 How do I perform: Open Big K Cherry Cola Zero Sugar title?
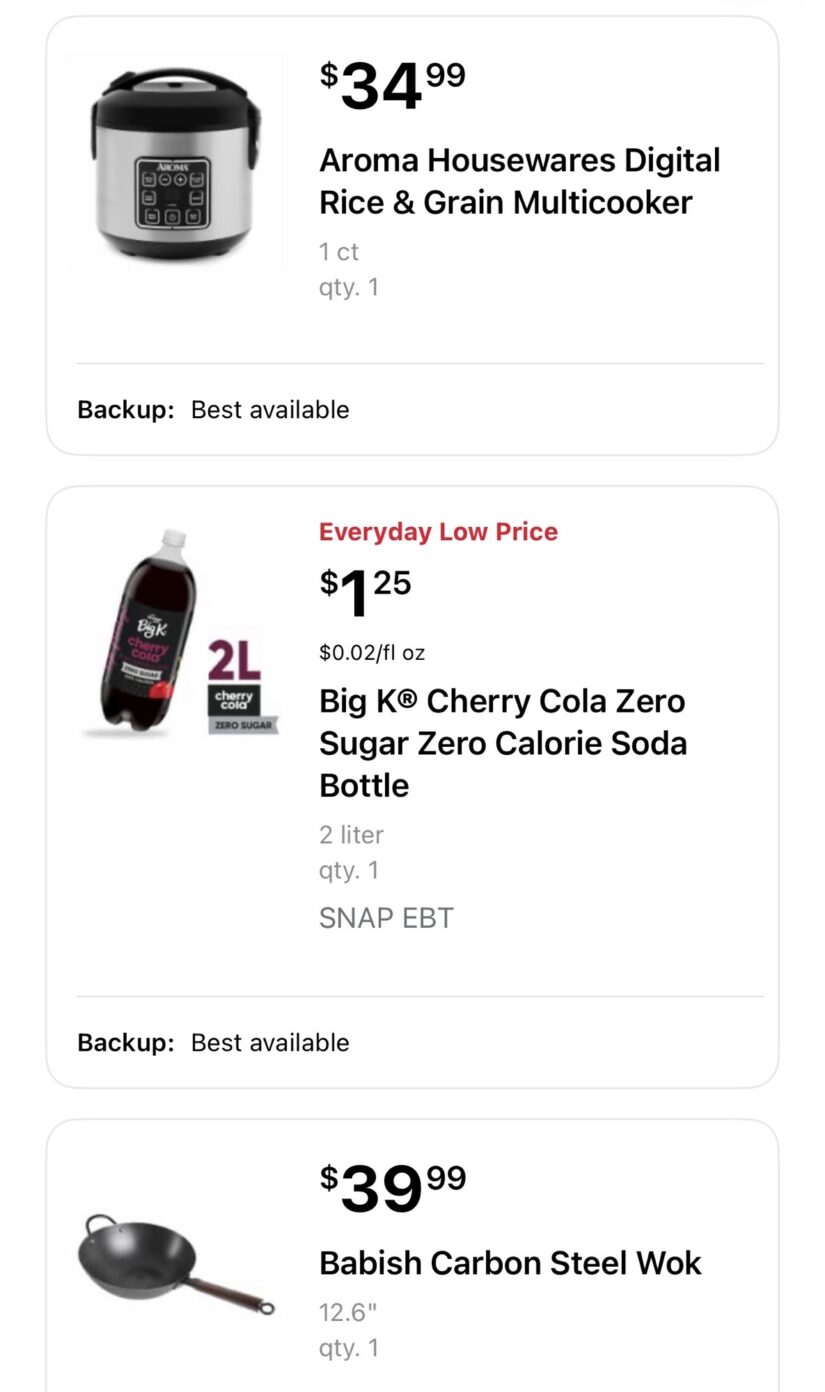click(503, 743)
